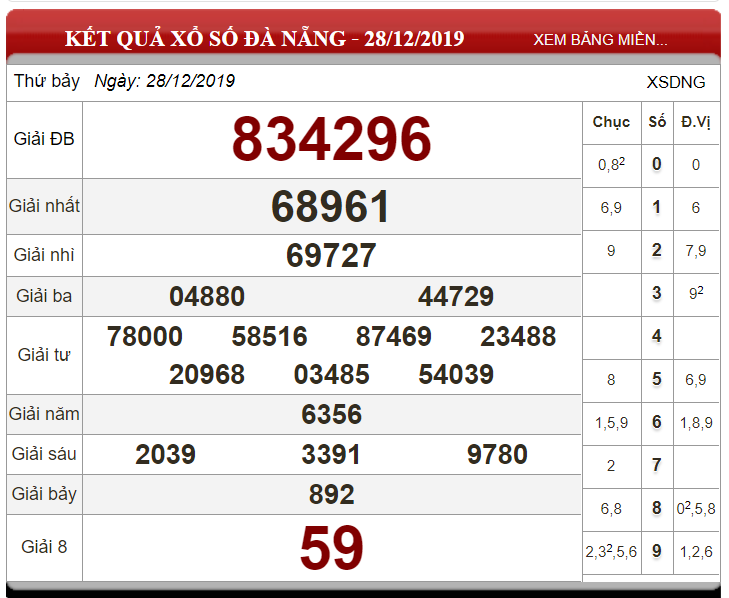729x598 pixels.
Task: Click Đ.Vị cell showing 9²
Action: click(x=696, y=293)
